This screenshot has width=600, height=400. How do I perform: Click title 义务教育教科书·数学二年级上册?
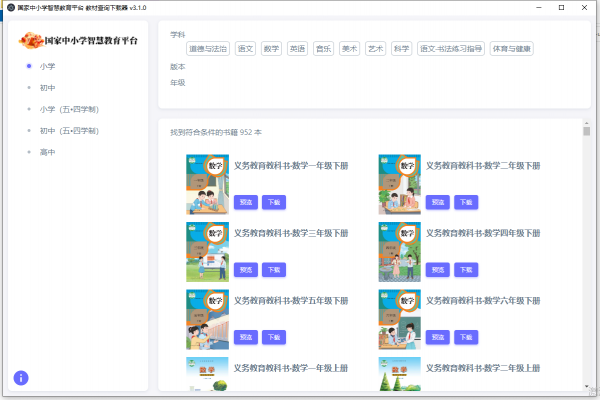483,368
